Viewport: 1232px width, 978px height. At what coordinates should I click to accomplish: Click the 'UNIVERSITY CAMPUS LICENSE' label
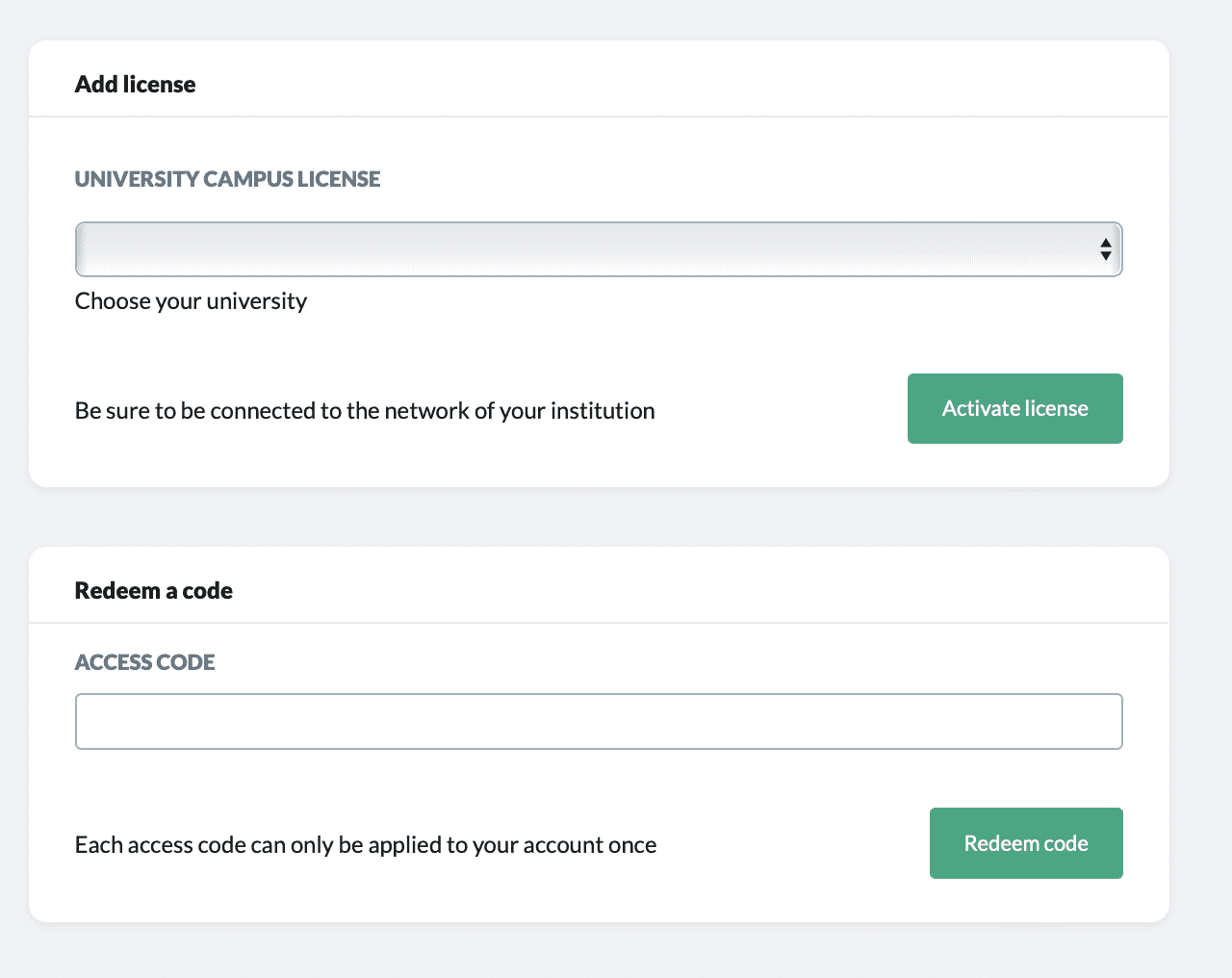228,179
